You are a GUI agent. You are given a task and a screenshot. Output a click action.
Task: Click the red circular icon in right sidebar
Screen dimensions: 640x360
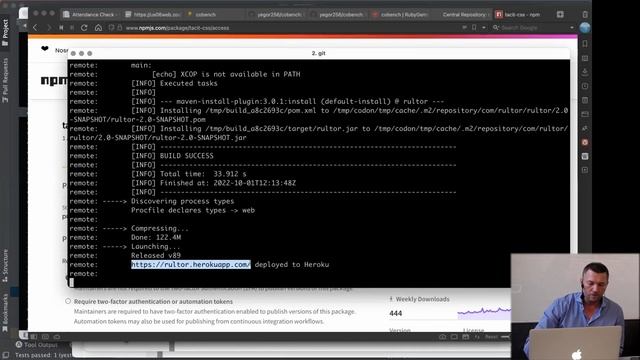tap(585, 142)
